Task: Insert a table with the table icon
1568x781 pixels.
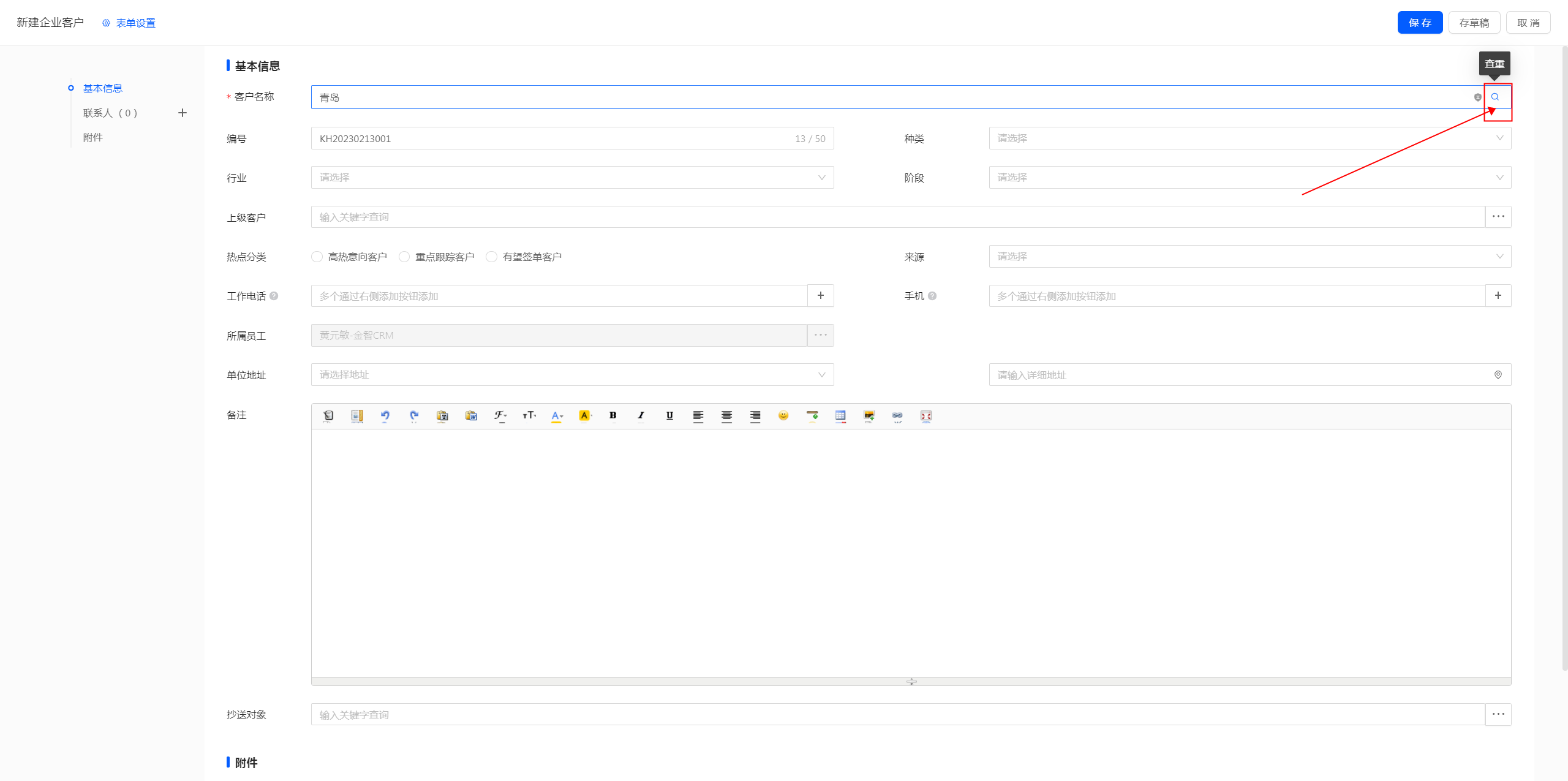Action: tap(840, 416)
